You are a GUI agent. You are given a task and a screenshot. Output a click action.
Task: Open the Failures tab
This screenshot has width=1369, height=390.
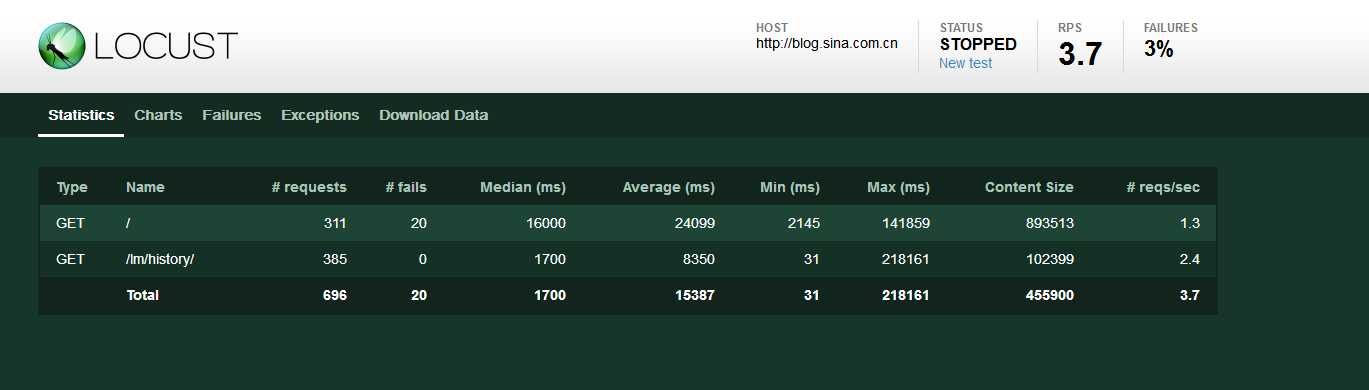pos(232,115)
